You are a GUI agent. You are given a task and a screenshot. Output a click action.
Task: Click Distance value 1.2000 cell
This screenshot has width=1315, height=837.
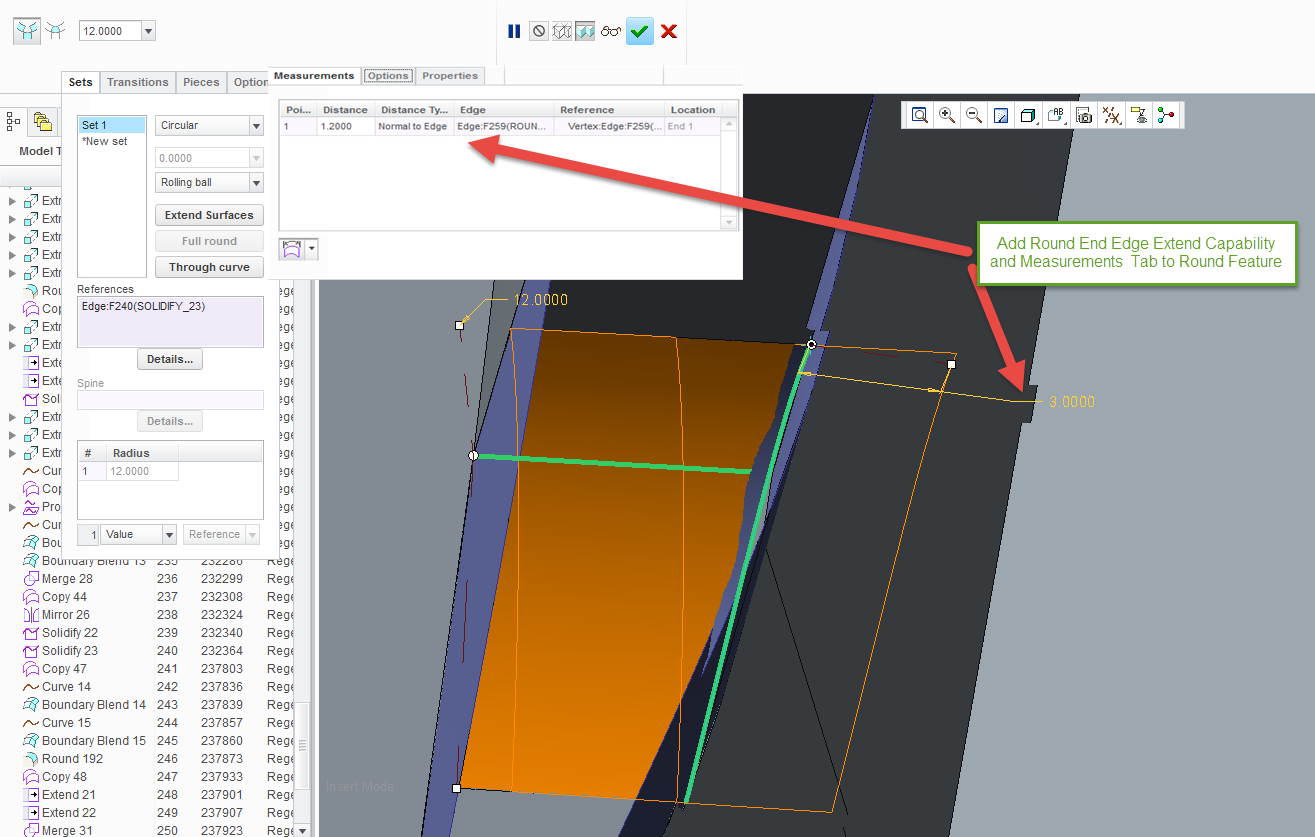click(345, 127)
